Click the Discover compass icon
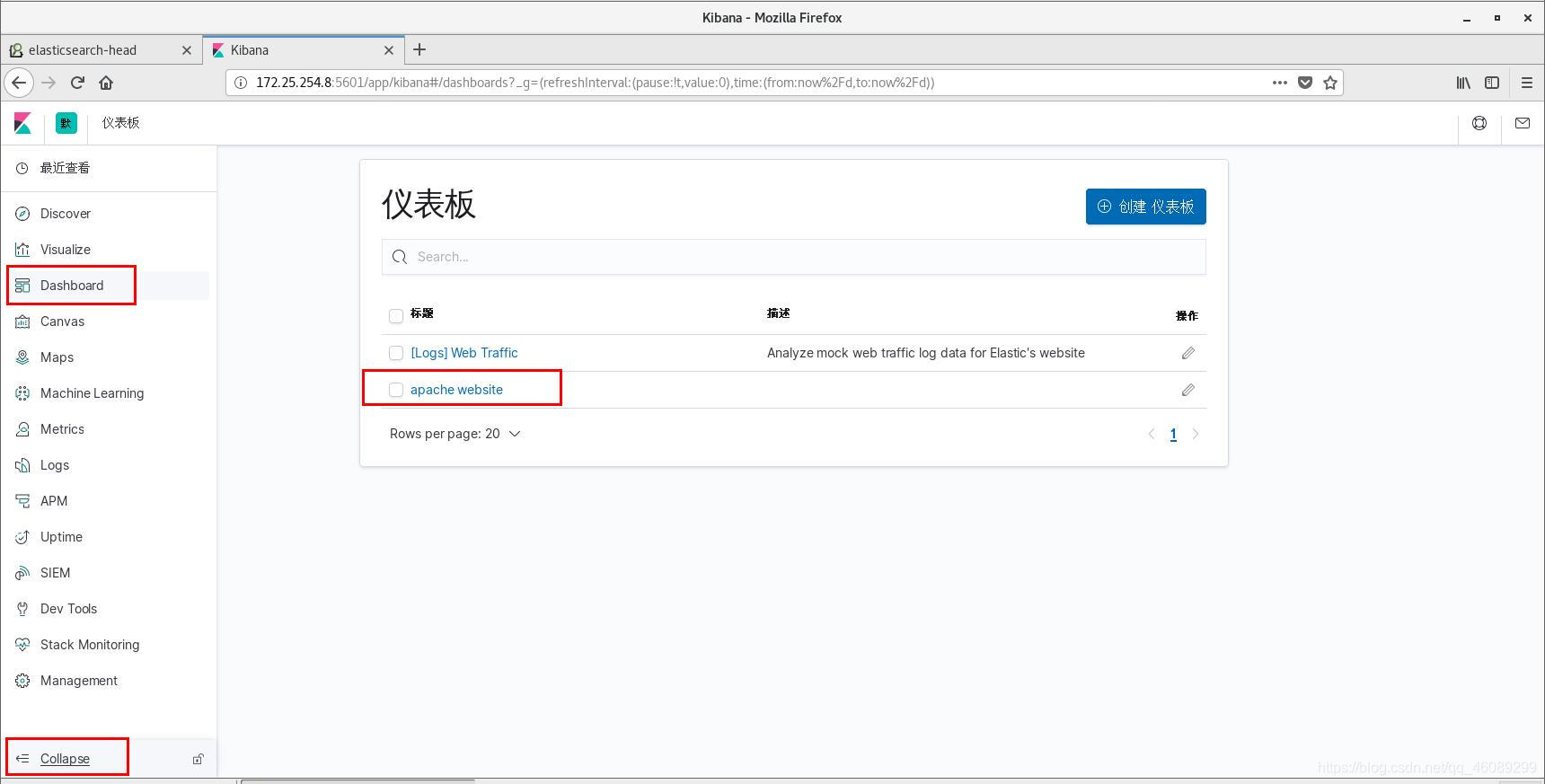This screenshot has height=784, width=1545. click(22, 214)
